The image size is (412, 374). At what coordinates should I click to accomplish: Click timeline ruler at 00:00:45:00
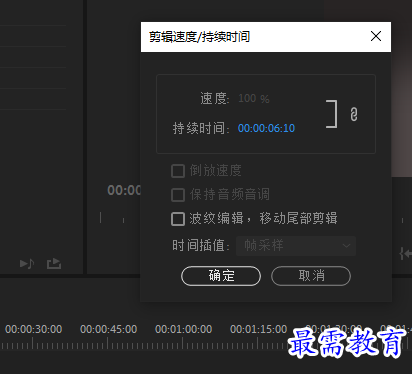point(108,329)
